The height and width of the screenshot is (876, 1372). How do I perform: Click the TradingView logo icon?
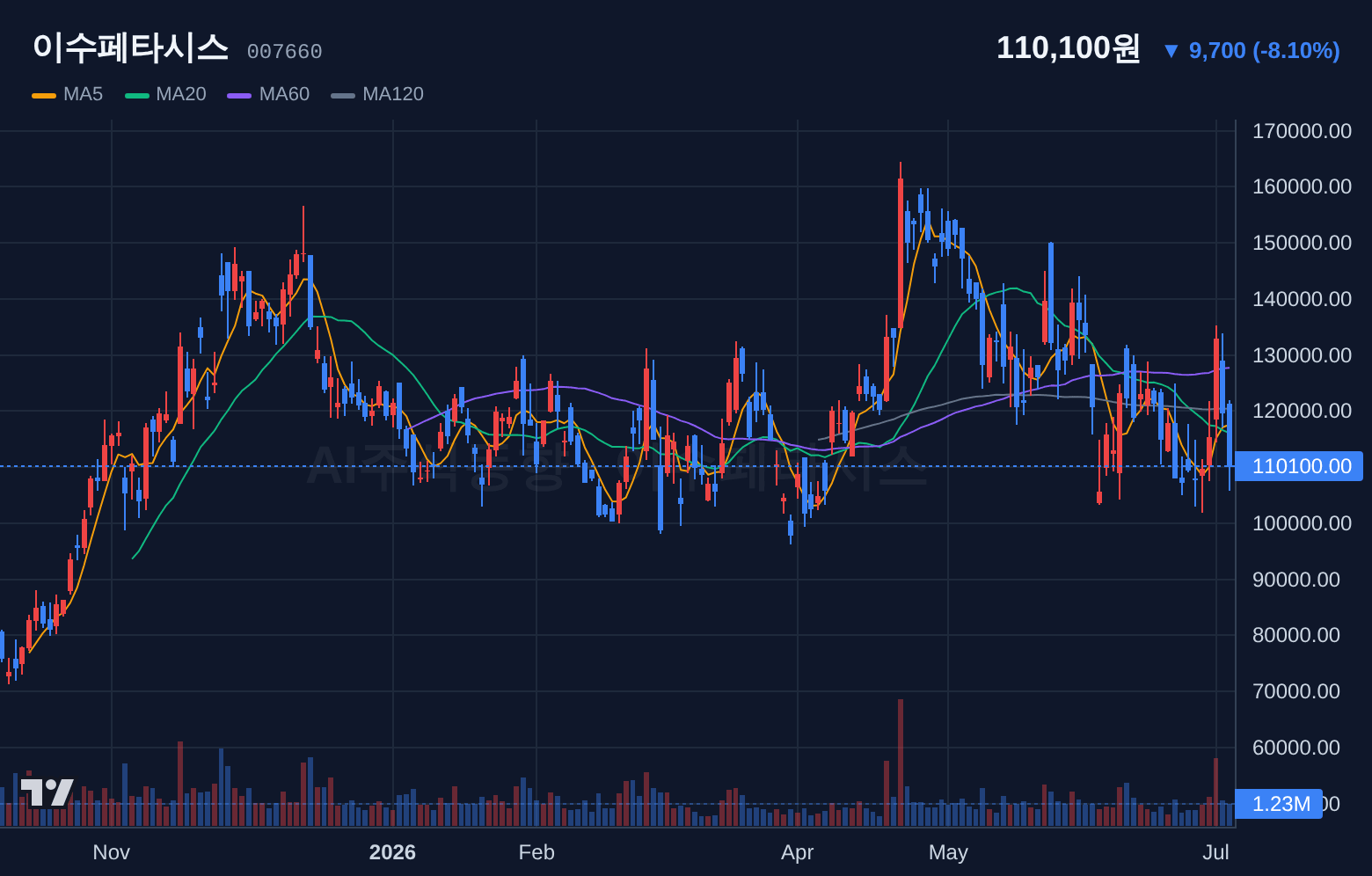coord(47,792)
